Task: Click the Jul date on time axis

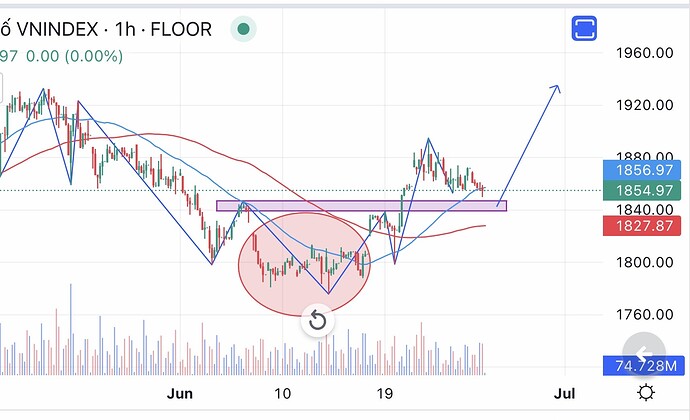Action: tap(565, 393)
